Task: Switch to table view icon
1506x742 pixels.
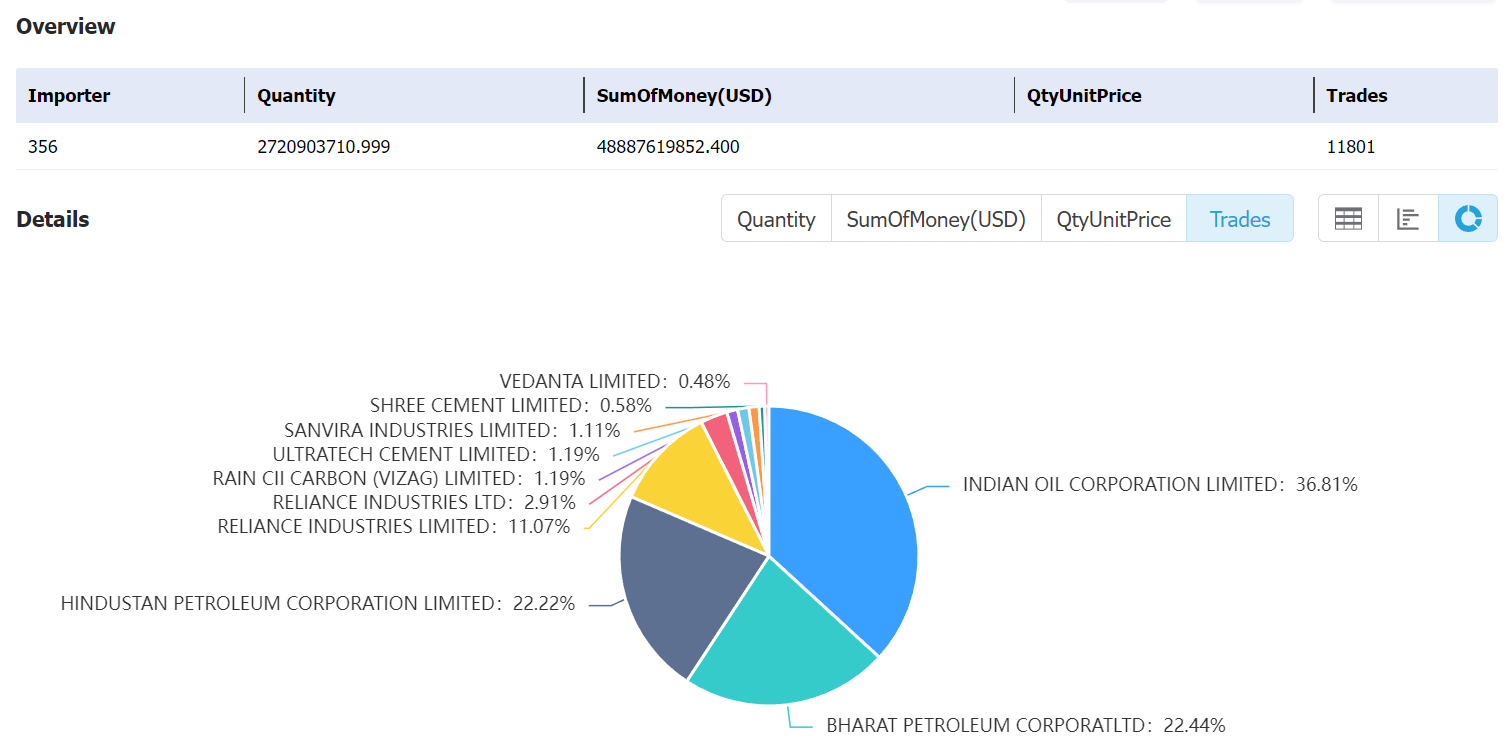Action: click(1348, 219)
